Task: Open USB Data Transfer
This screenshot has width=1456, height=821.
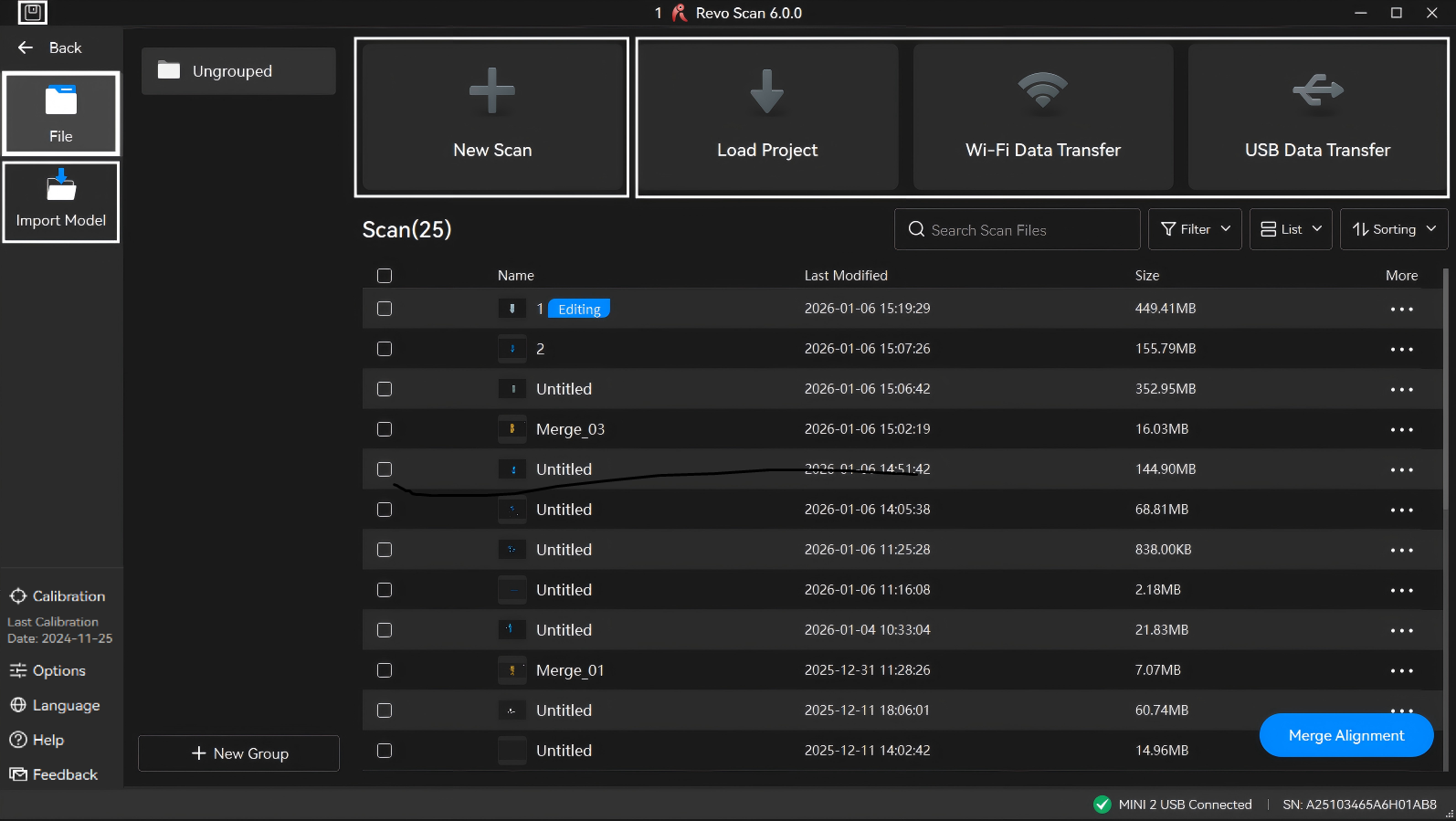Action: [1316, 117]
